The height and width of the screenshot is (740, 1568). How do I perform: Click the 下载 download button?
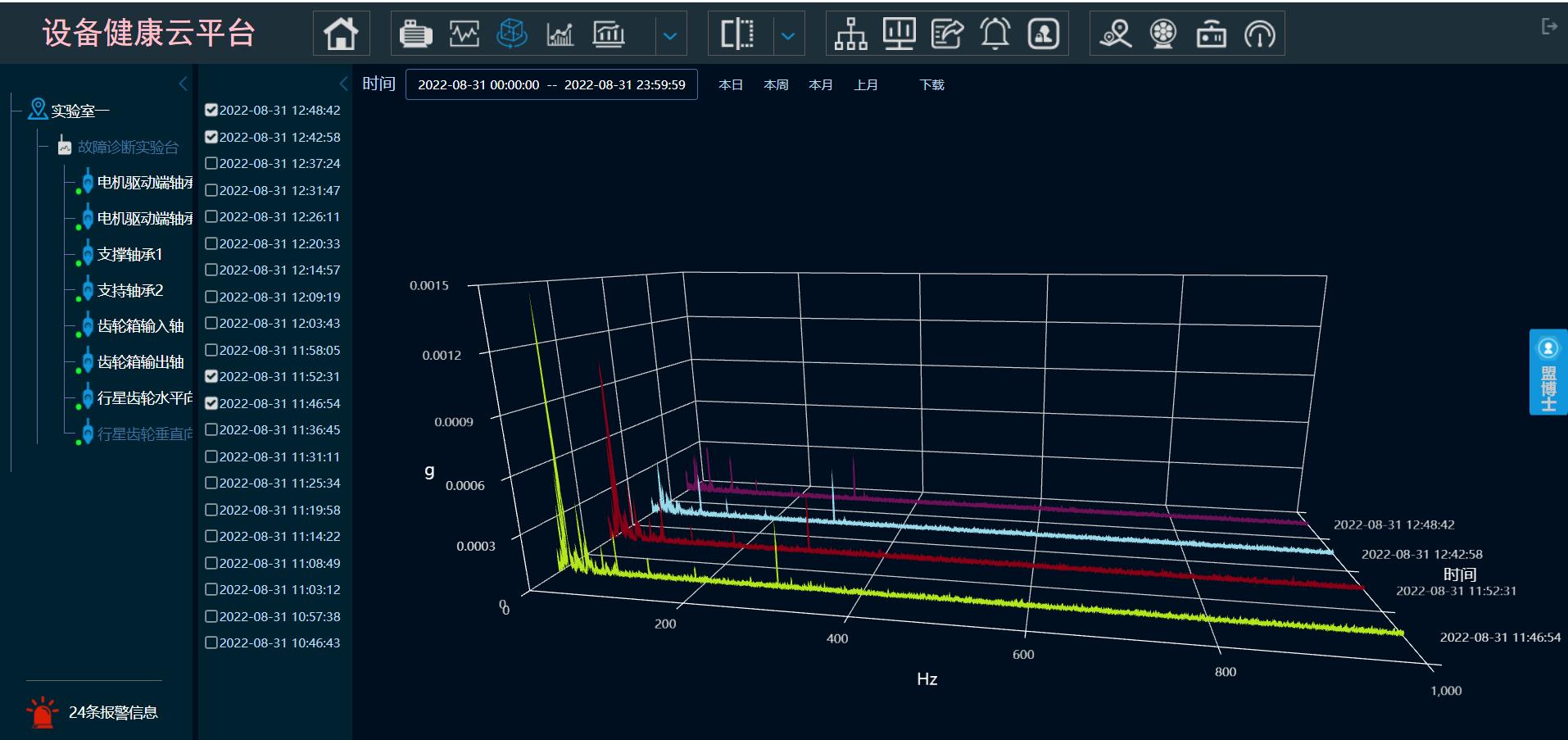coord(931,84)
